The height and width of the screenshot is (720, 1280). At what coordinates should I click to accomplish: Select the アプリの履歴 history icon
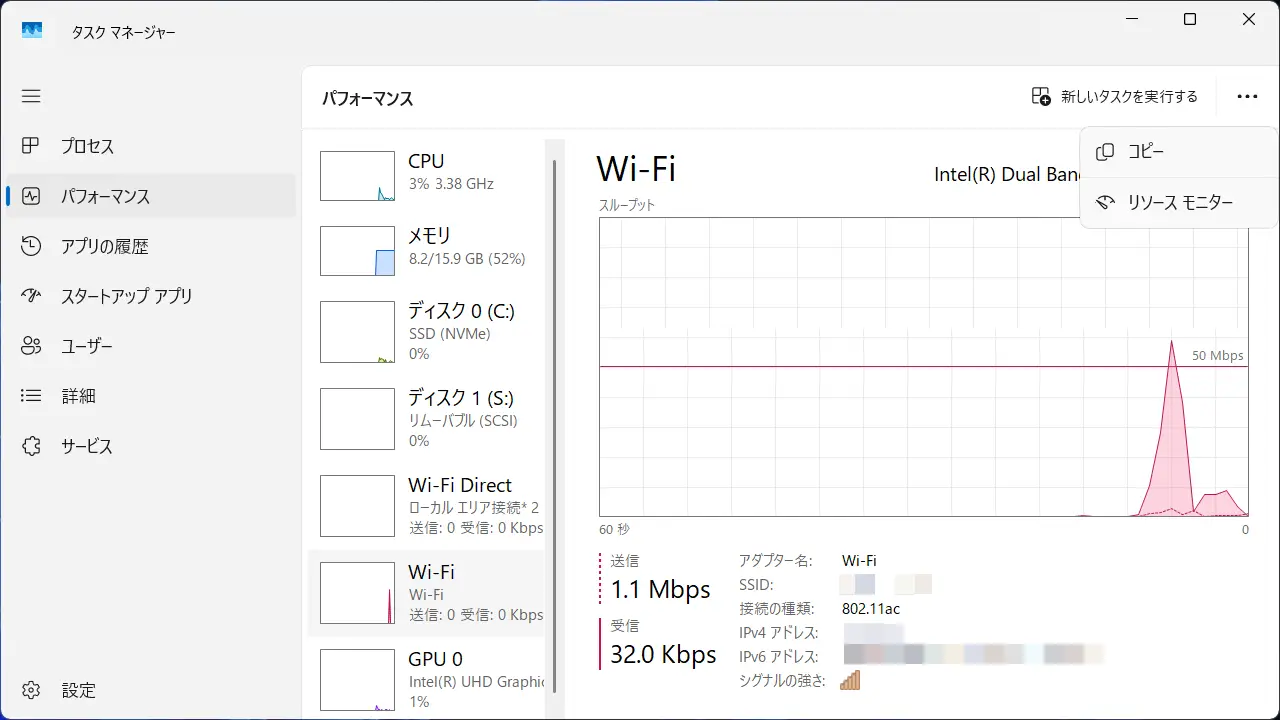coord(31,246)
